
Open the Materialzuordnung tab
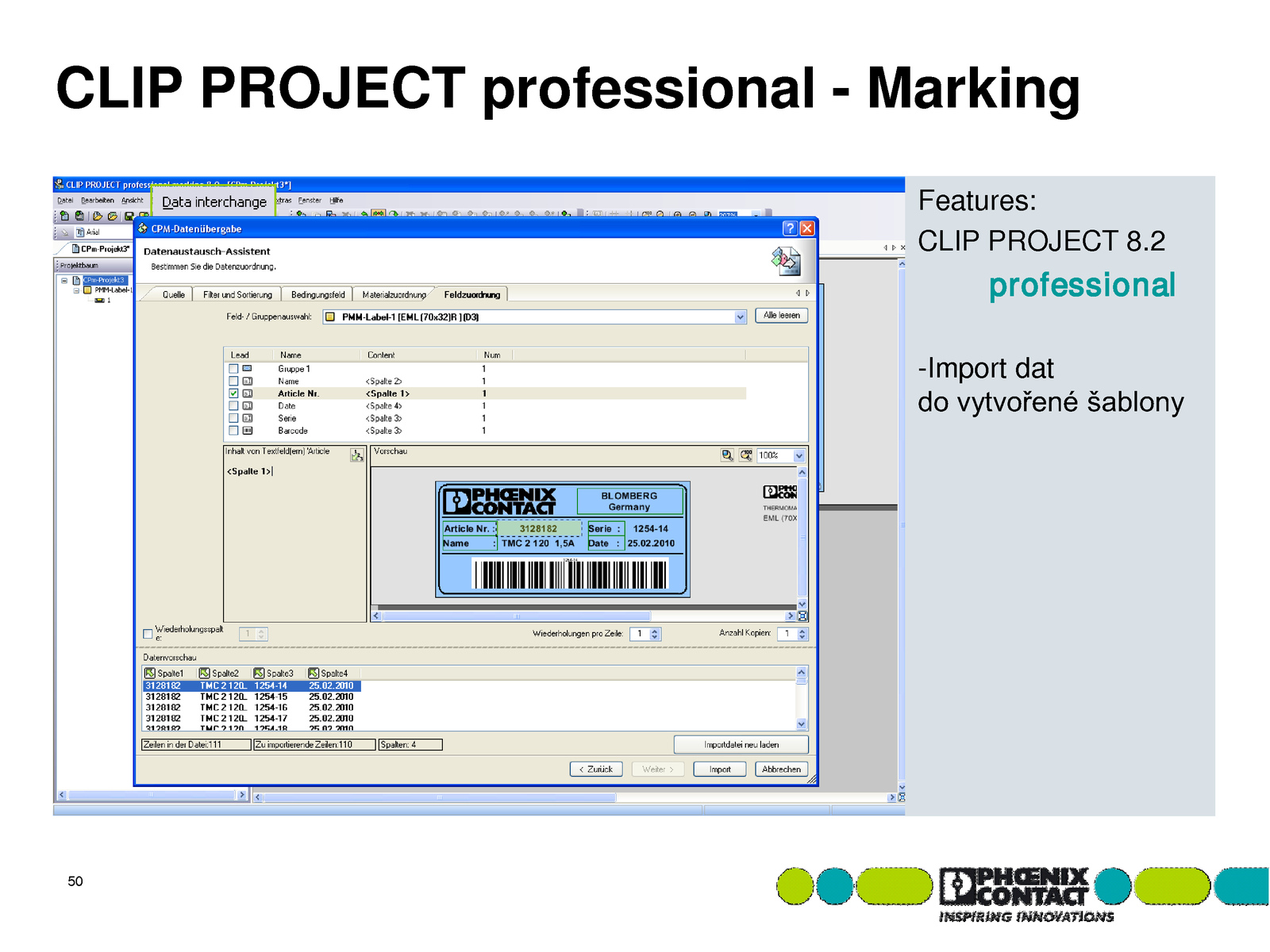pos(394,295)
